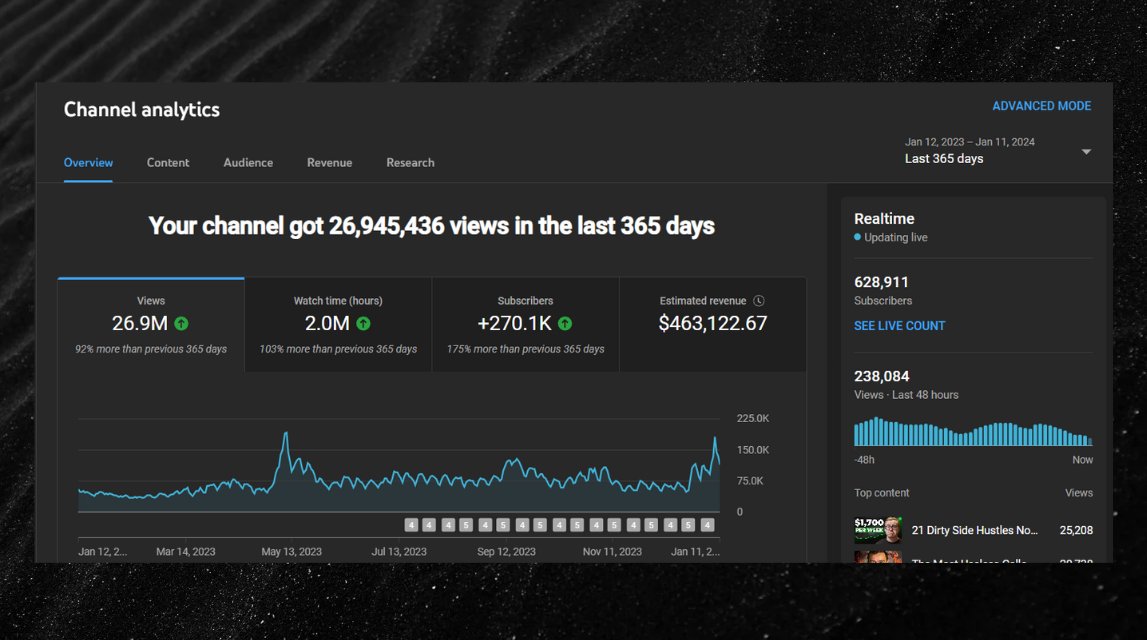Click the clock icon next to Estimated revenue
The height and width of the screenshot is (640, 1147).
(x=759, y=301)
